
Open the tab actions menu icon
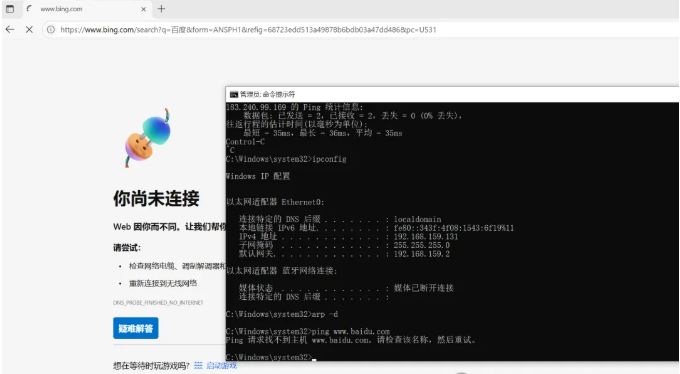(x=10, y=9)
